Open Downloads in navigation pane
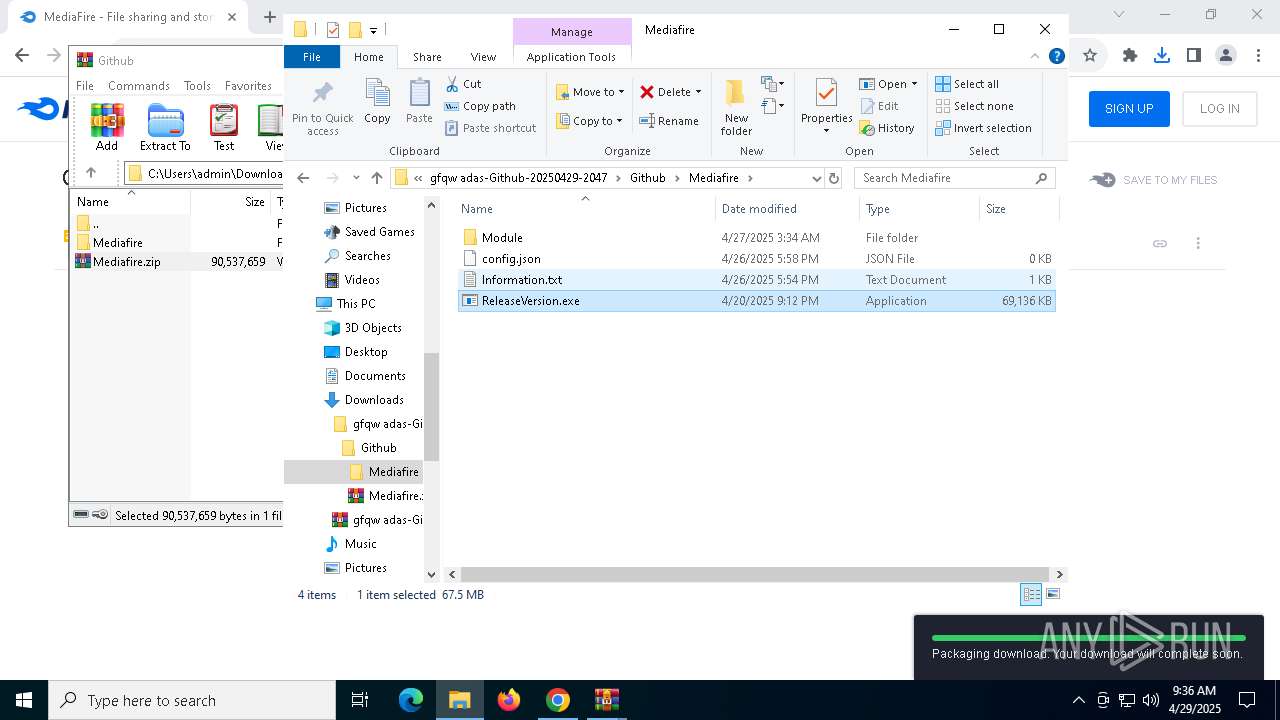This screenshot has width=1280, height=720. pos(374,400)
